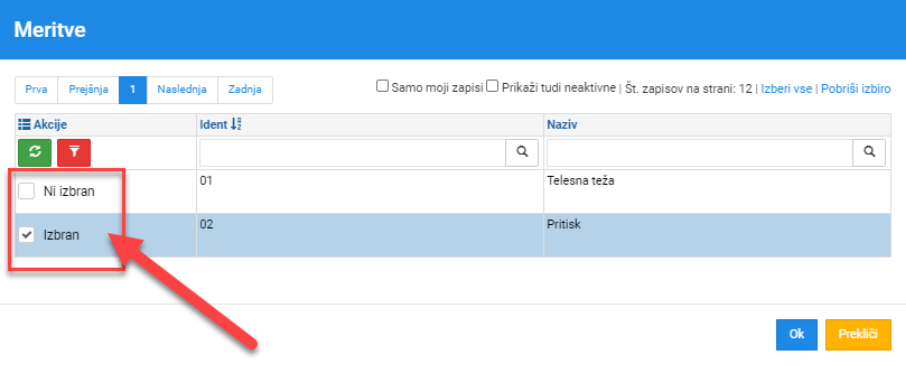This screenshot has height=366, width=906.
Task: Focus the Naziv filter input field
Action: coord(700,153)
